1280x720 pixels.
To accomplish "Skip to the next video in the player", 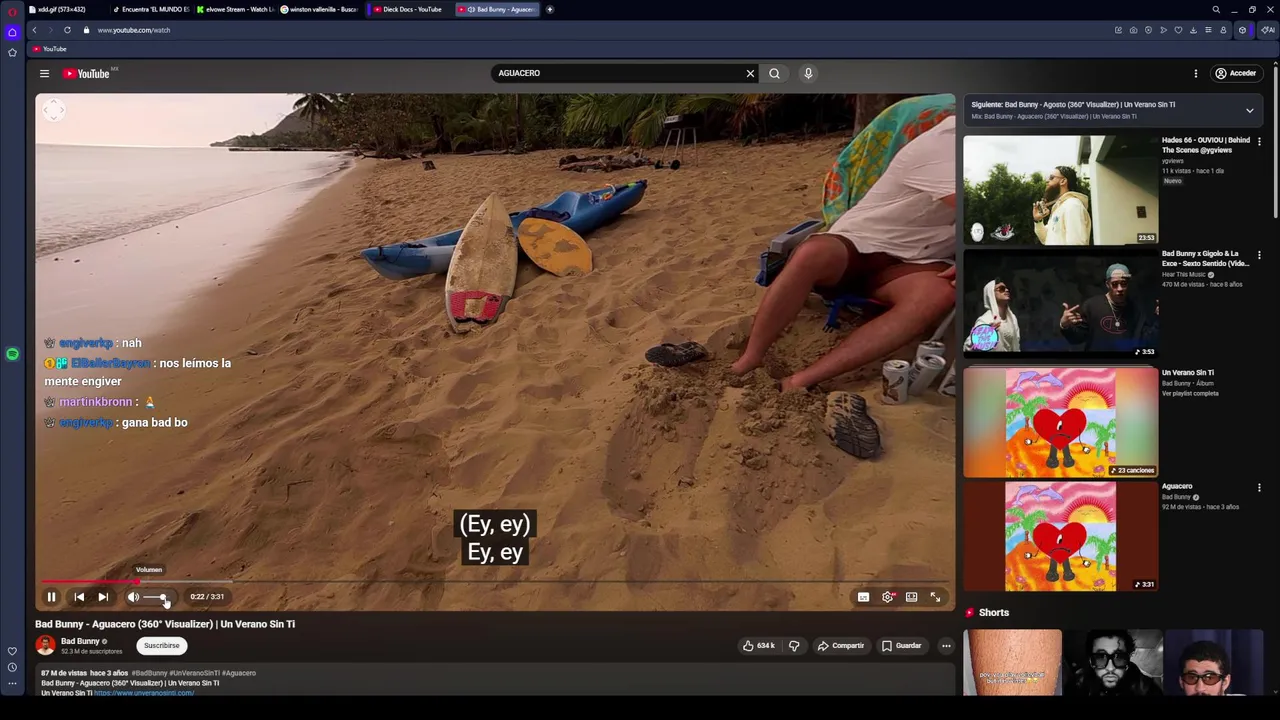I will point(103,597).
